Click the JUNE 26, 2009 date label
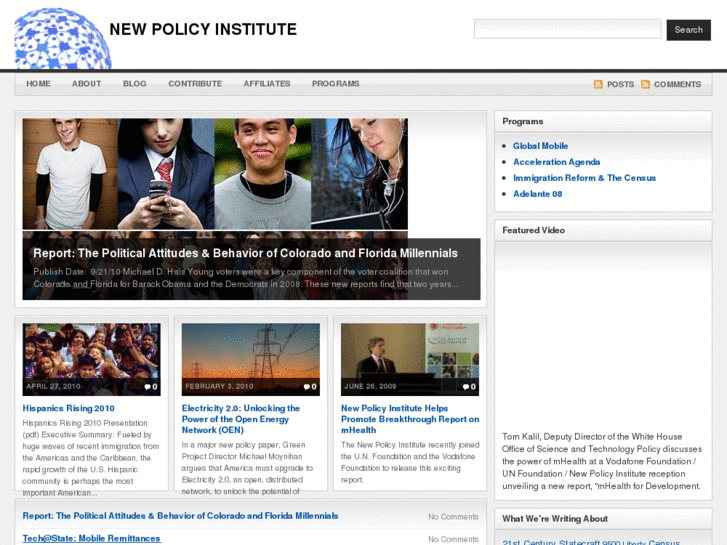727x545 pixels. click(x=370, y=386)
